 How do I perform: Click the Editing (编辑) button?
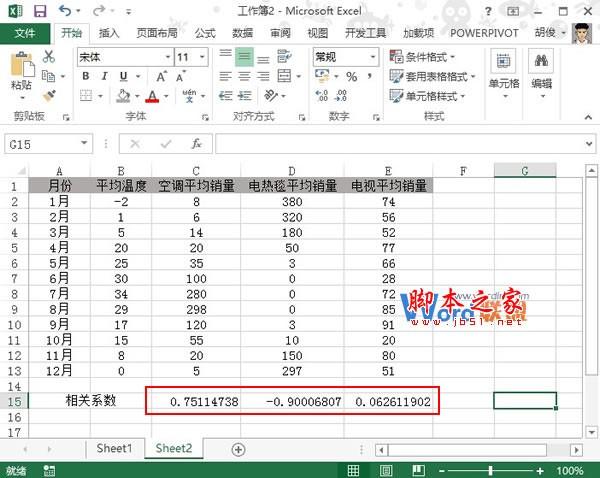541,74
